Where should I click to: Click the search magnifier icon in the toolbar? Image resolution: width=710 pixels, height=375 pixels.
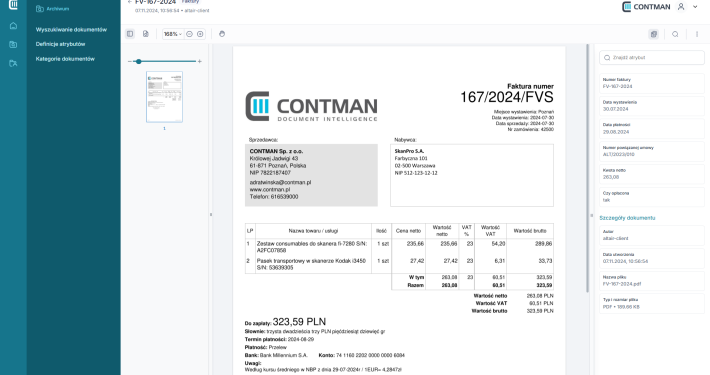[x=675, y=34]
